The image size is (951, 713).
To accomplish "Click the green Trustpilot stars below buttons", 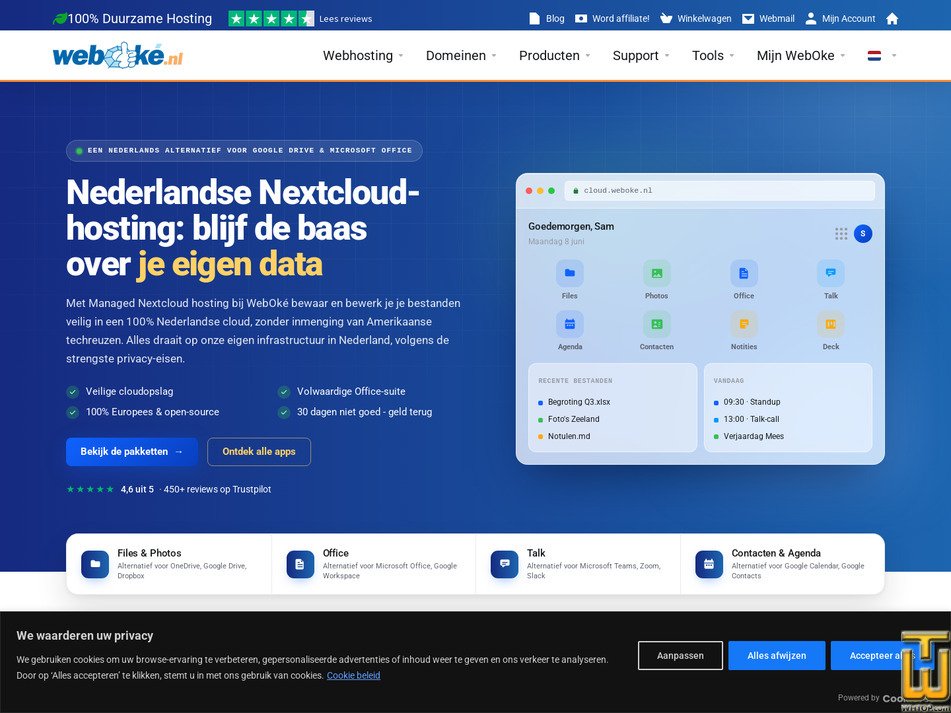I will (90, 489).
